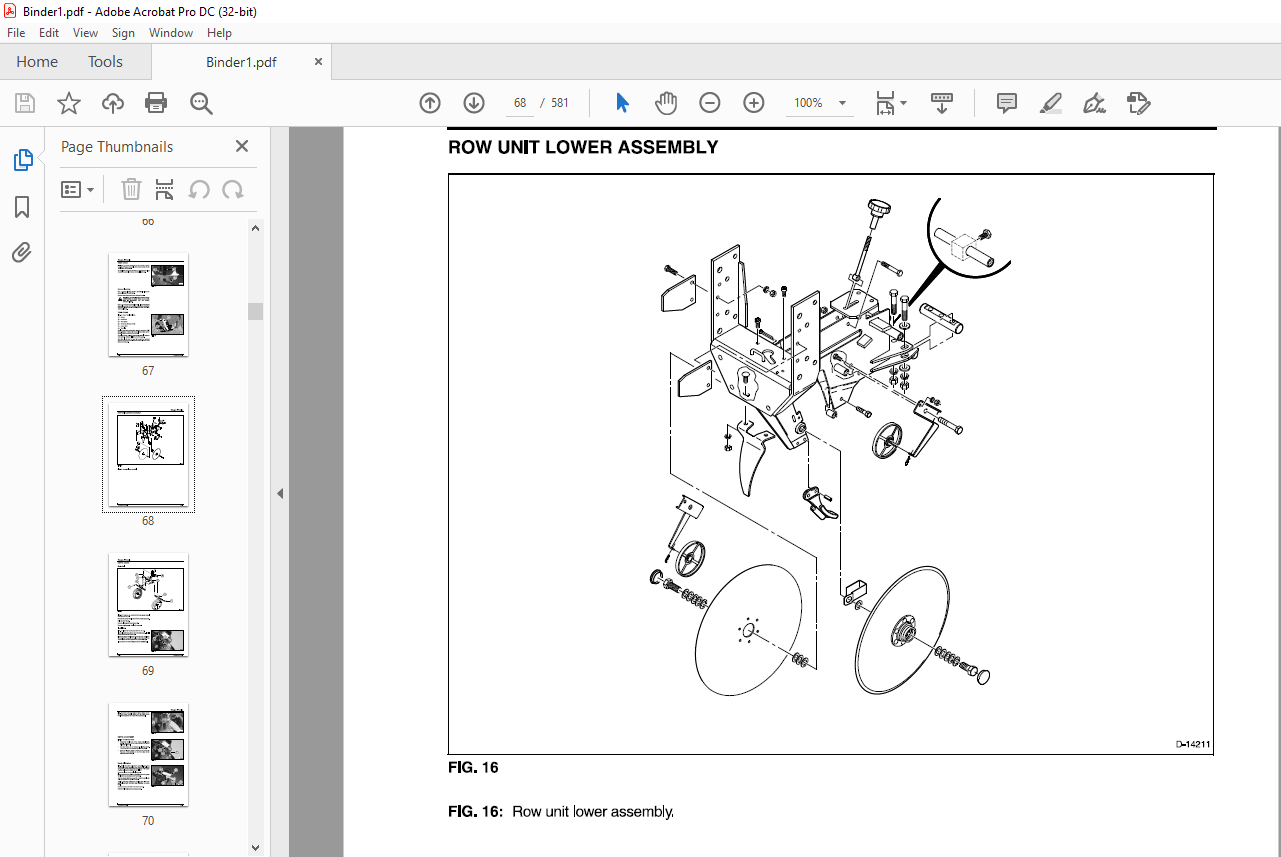Switch to the Home tab

point(37,62)
